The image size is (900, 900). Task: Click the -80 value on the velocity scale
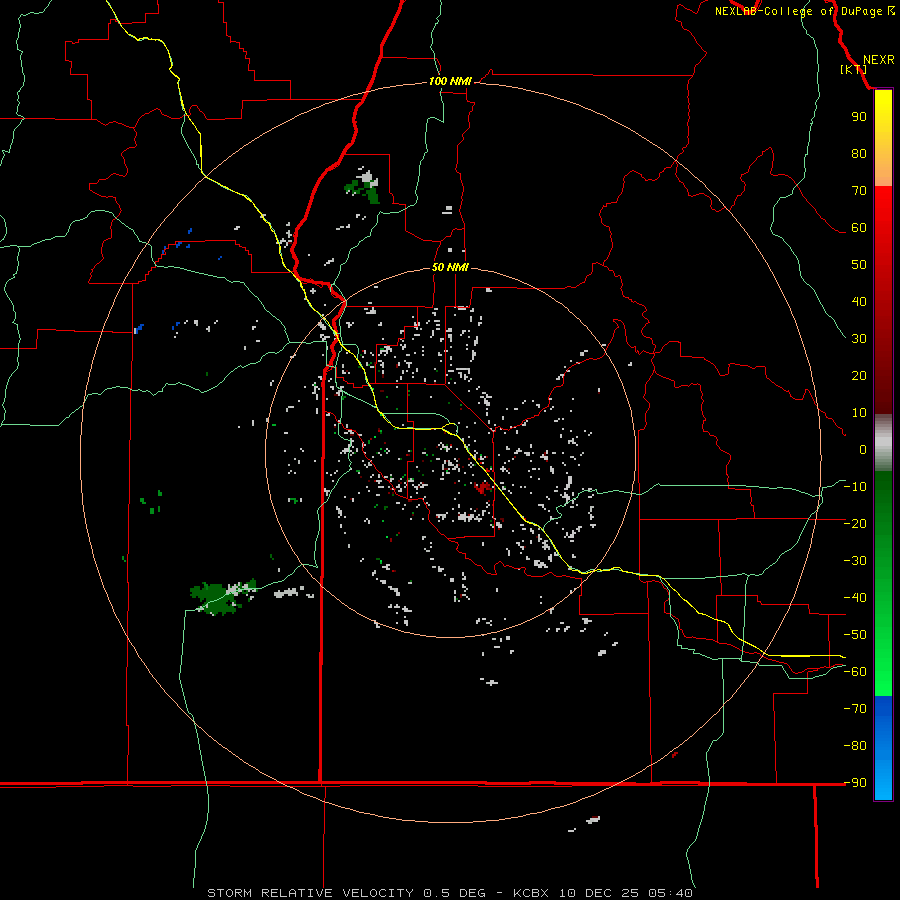pos(855,746)
